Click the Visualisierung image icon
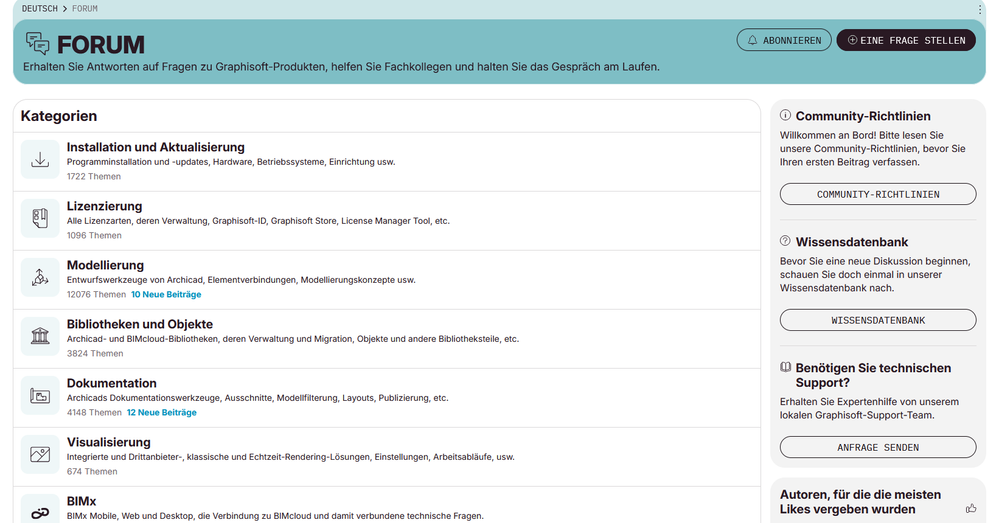The height and width of the screenshot is (523, 999). click(x=40, y=454)
